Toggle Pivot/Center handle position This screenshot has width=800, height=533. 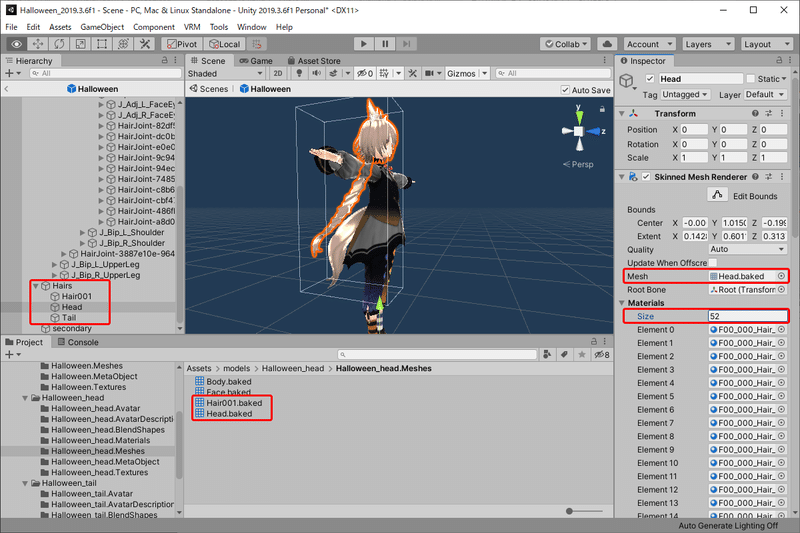tap(182, 44)
